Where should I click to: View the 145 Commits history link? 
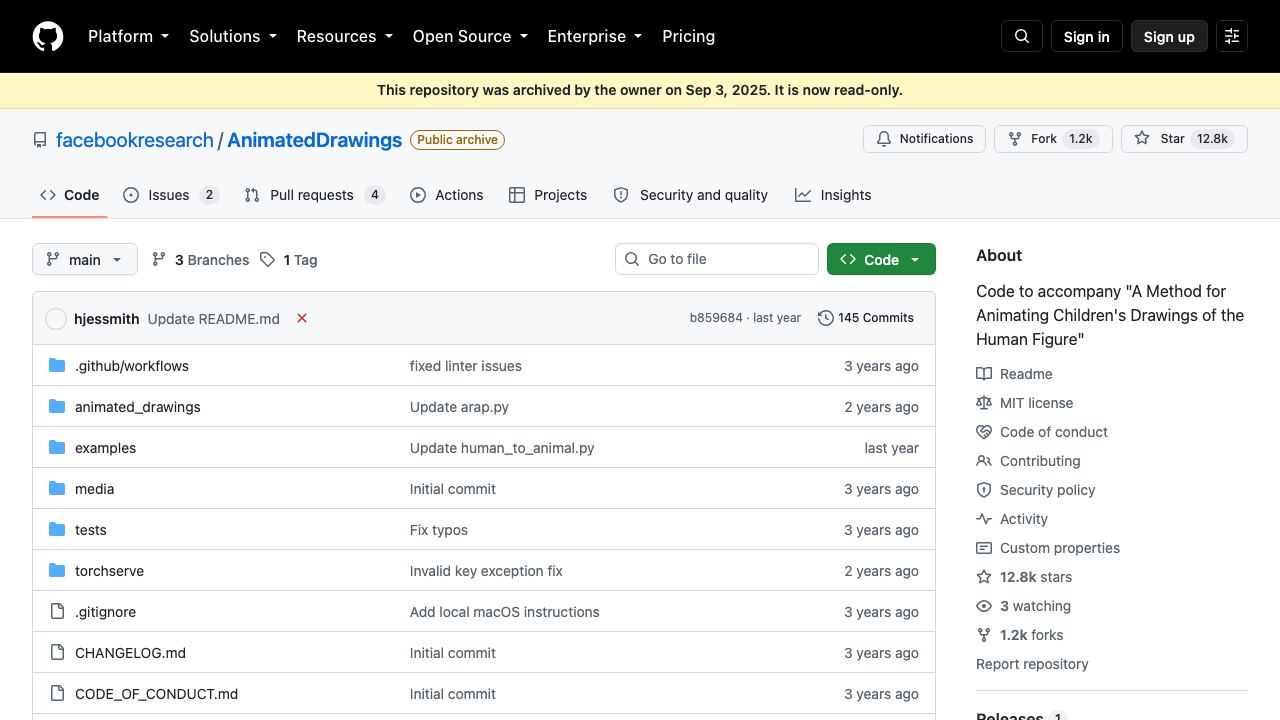coord(866,318)
